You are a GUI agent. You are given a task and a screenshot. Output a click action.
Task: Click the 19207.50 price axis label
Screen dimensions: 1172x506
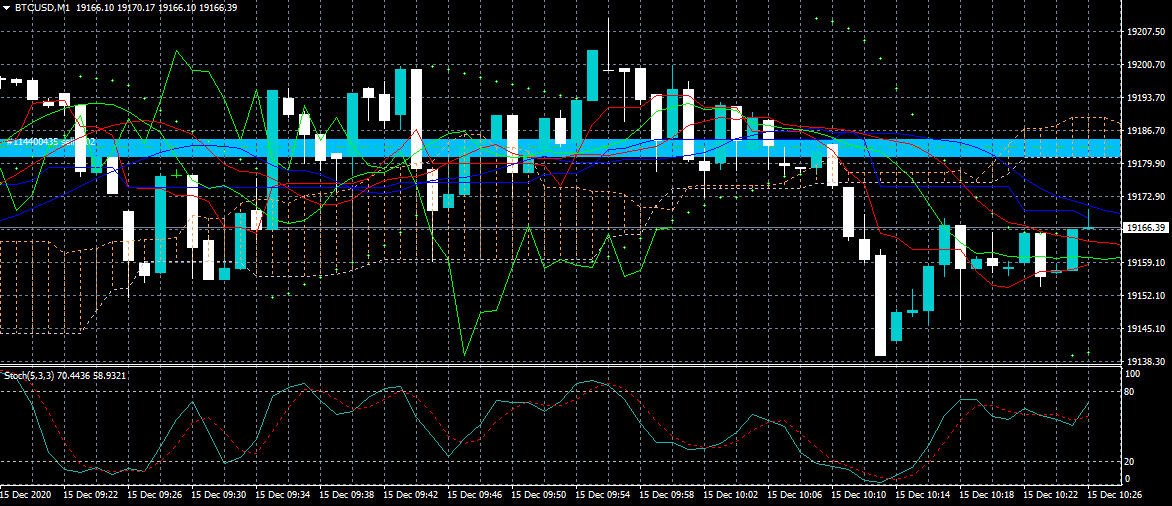[1145, 32]
